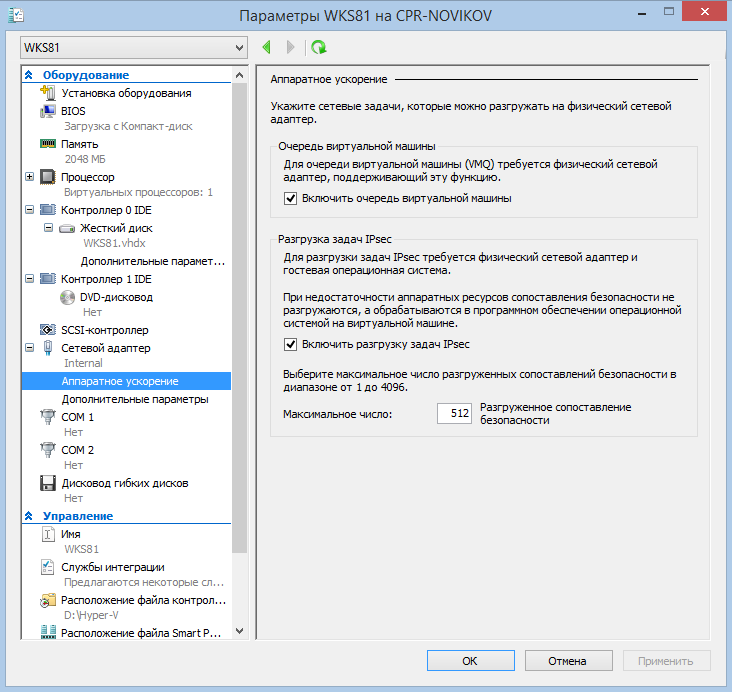The image size is (732, 692).
Task: Select the BIOS icon in hardware list
Action: 48,111
